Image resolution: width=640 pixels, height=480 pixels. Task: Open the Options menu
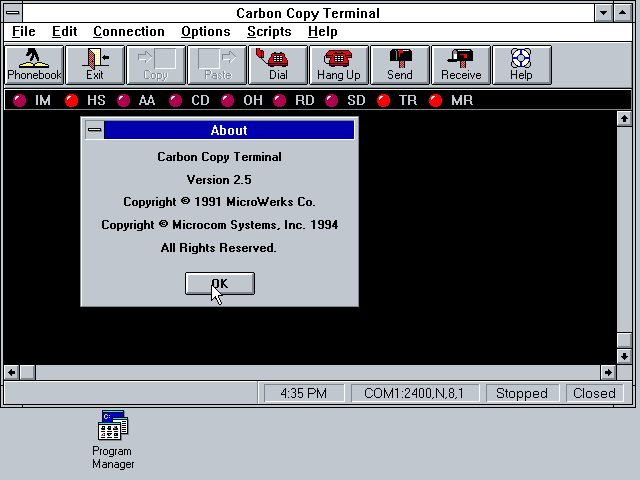point(206,32)
